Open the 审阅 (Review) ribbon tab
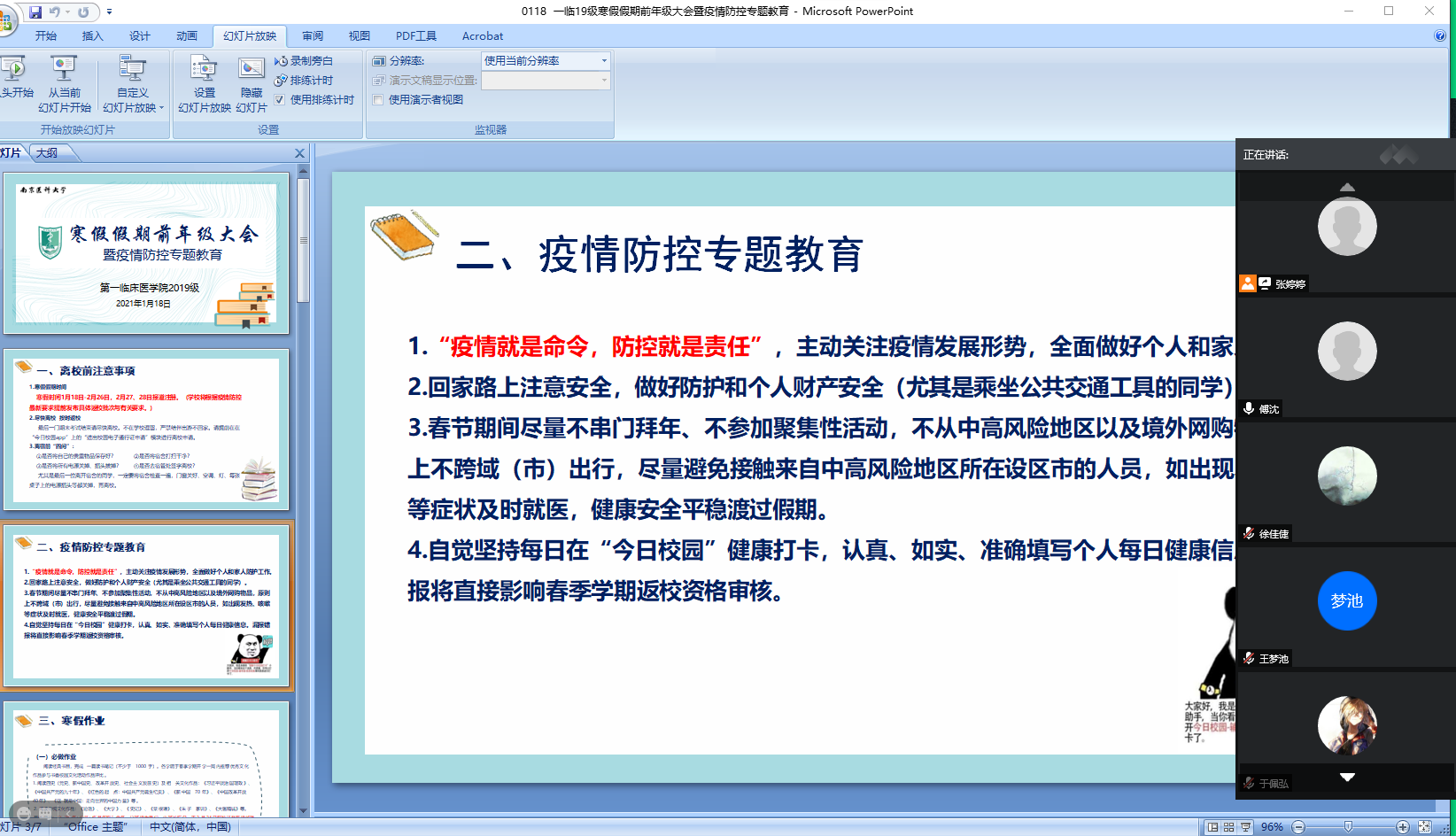This screenshot has height=836, width=1456. [312, 36]
